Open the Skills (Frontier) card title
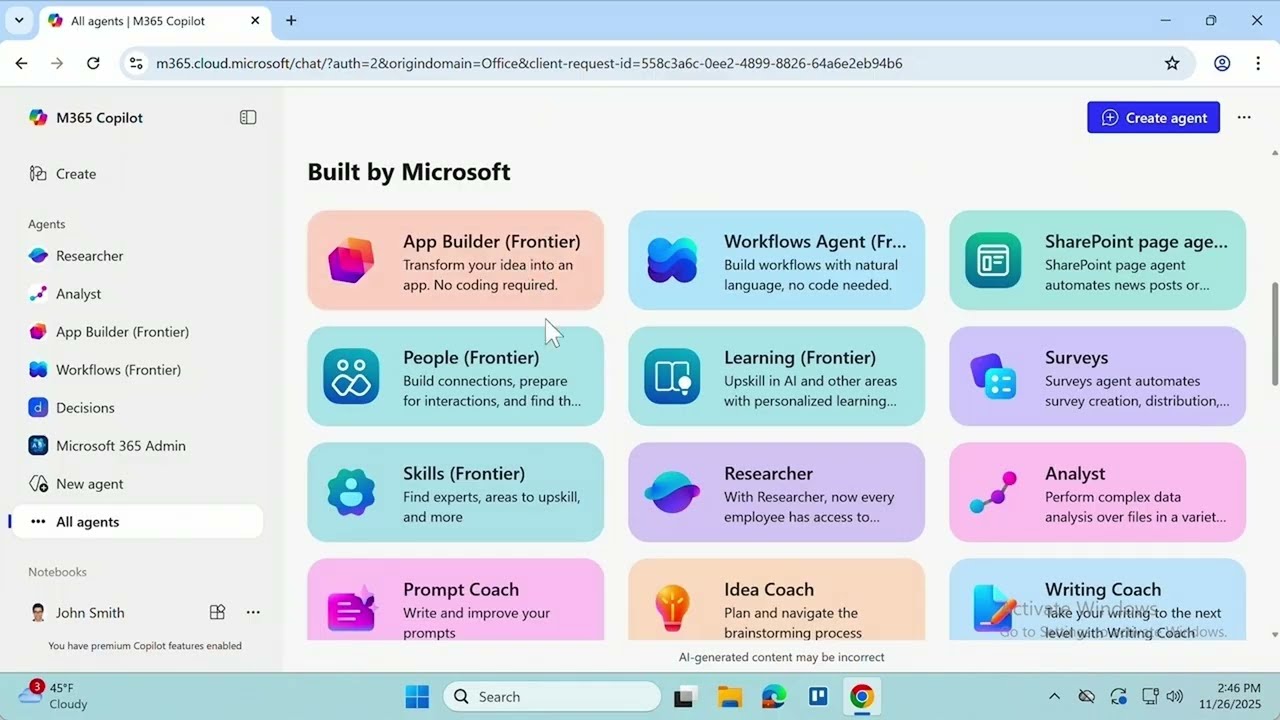 click(464, 473)
